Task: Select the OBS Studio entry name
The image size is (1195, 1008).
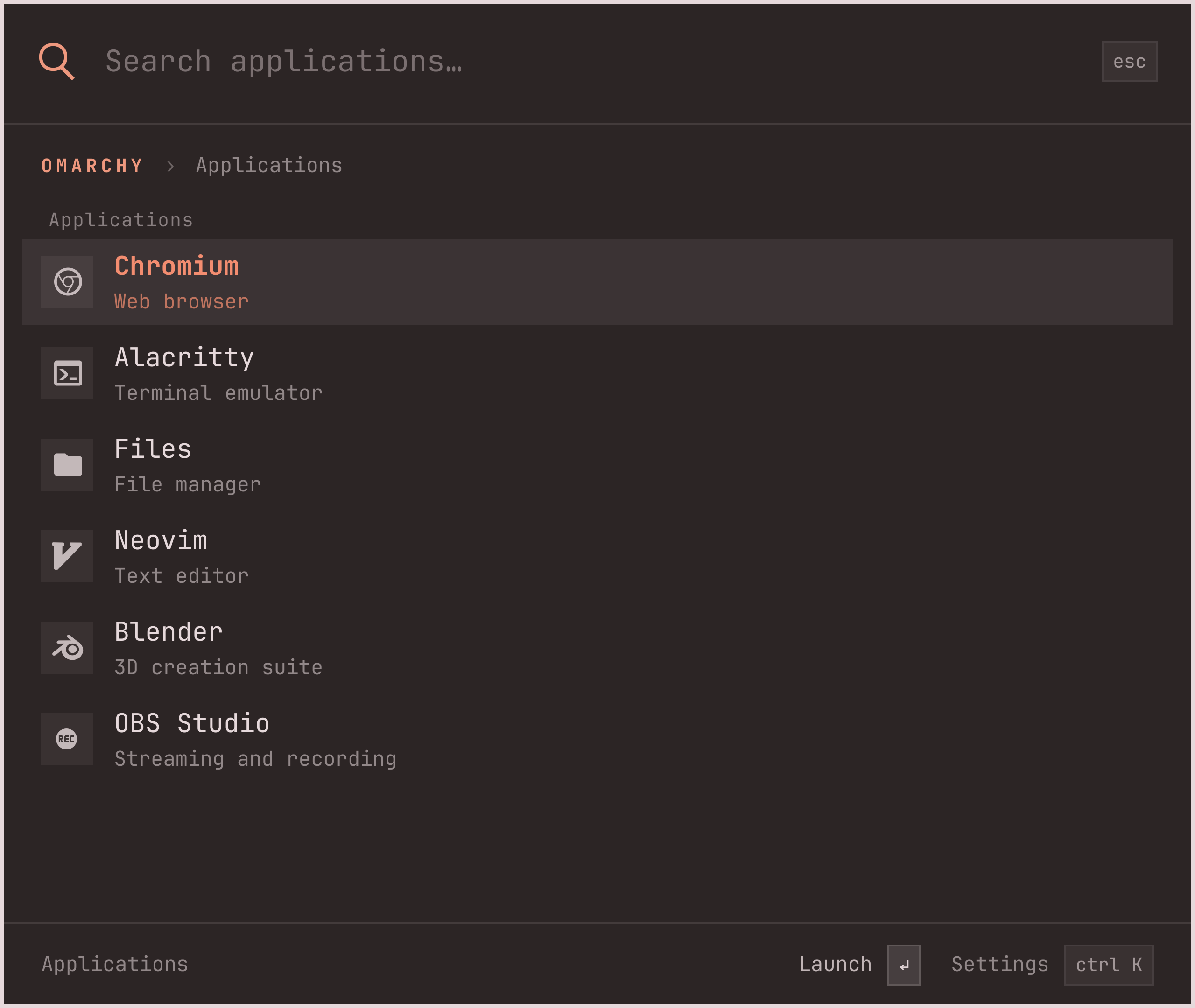Action: tap(192, 723)
